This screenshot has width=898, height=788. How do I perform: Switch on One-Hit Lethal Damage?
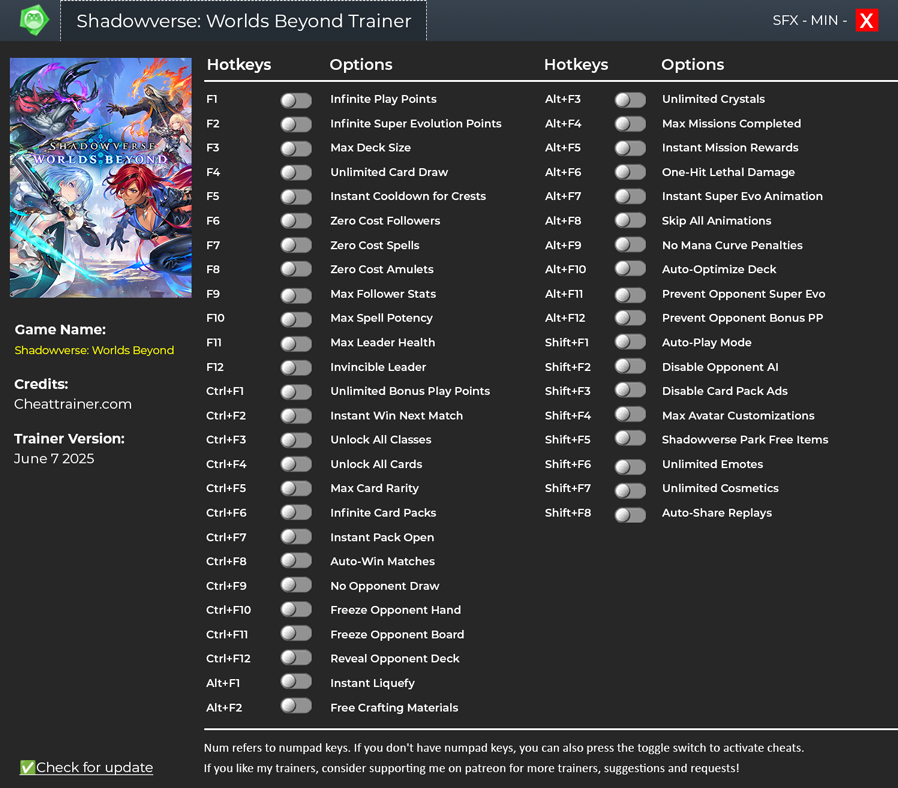point(630,173)
